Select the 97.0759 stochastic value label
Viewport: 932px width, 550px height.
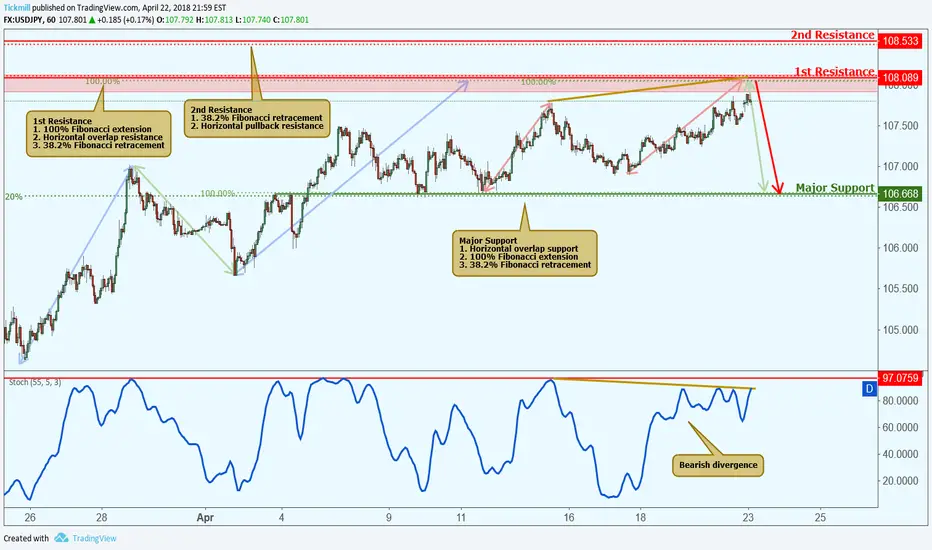pos(900,378)
